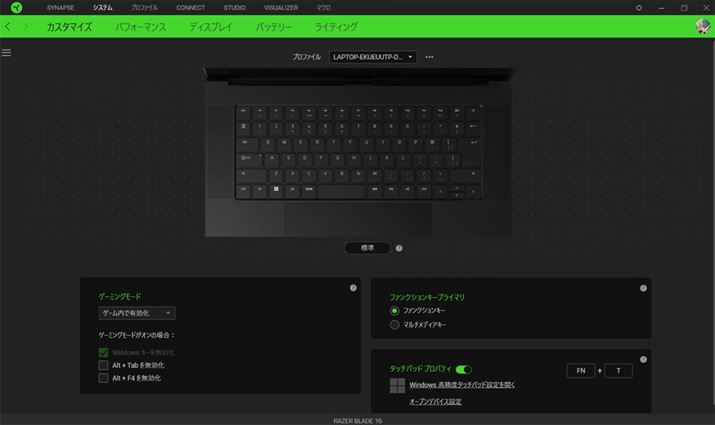715x425 pixels.
Task: Show help for ゲーミングモード panel
Action: [x=353, y=288]
